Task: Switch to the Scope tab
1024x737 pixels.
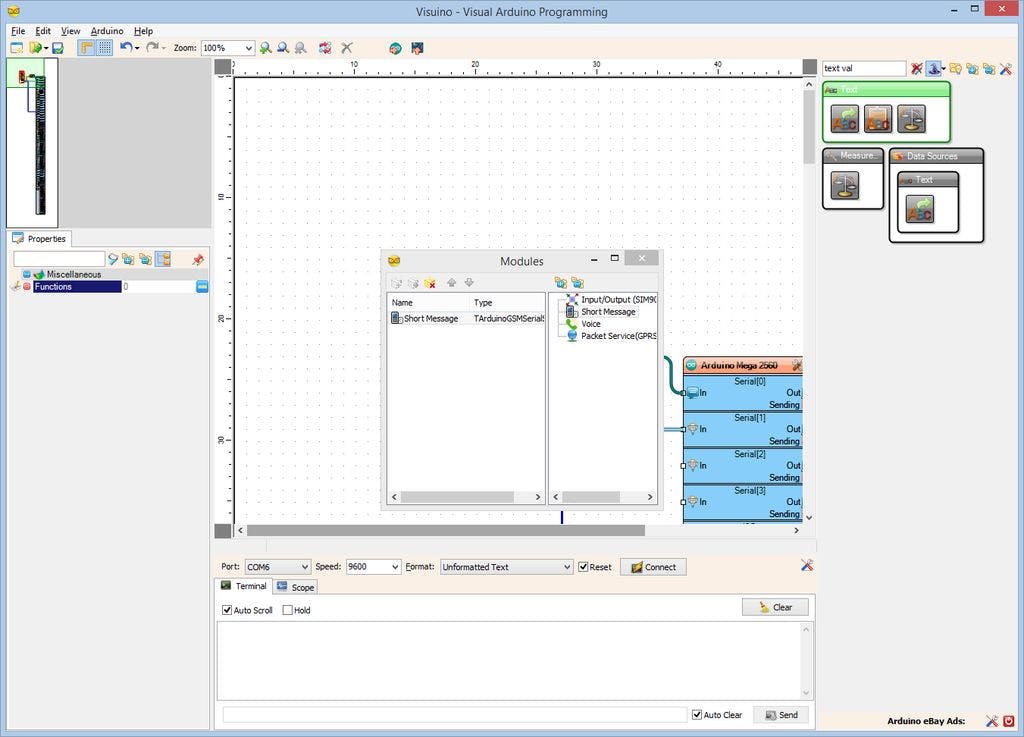Action: pos(296,587)
